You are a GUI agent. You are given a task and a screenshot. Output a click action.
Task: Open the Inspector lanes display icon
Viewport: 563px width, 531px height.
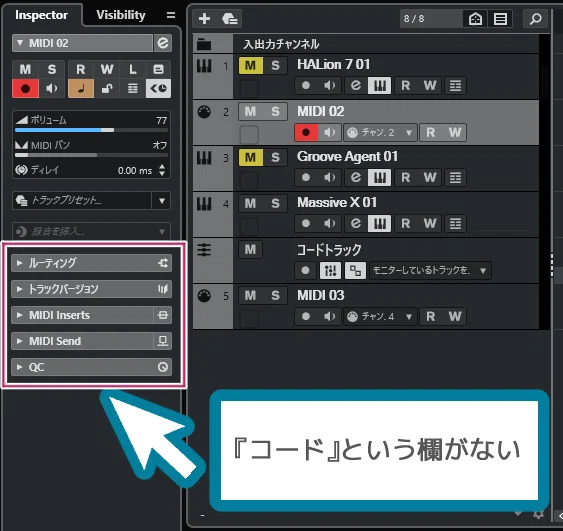(x=132, y=88)
